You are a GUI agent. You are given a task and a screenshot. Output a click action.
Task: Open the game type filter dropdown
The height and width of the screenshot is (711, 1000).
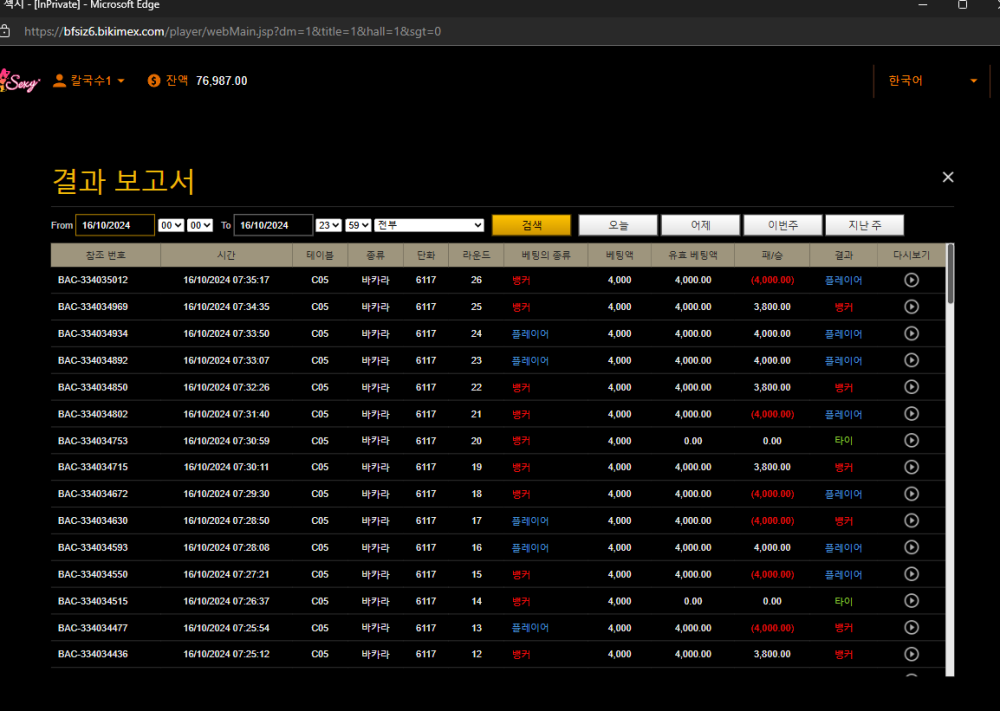pyautogui.click(x=430, y=225)
